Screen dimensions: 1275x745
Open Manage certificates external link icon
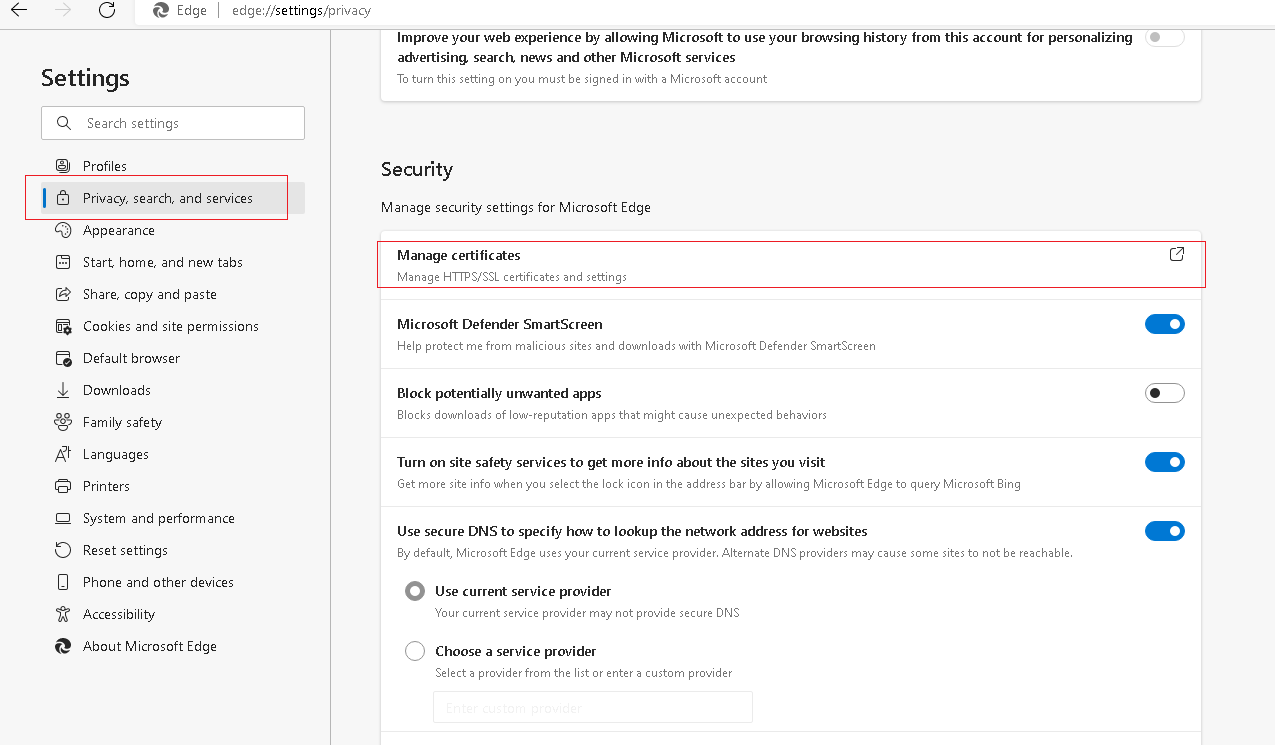1177,254
